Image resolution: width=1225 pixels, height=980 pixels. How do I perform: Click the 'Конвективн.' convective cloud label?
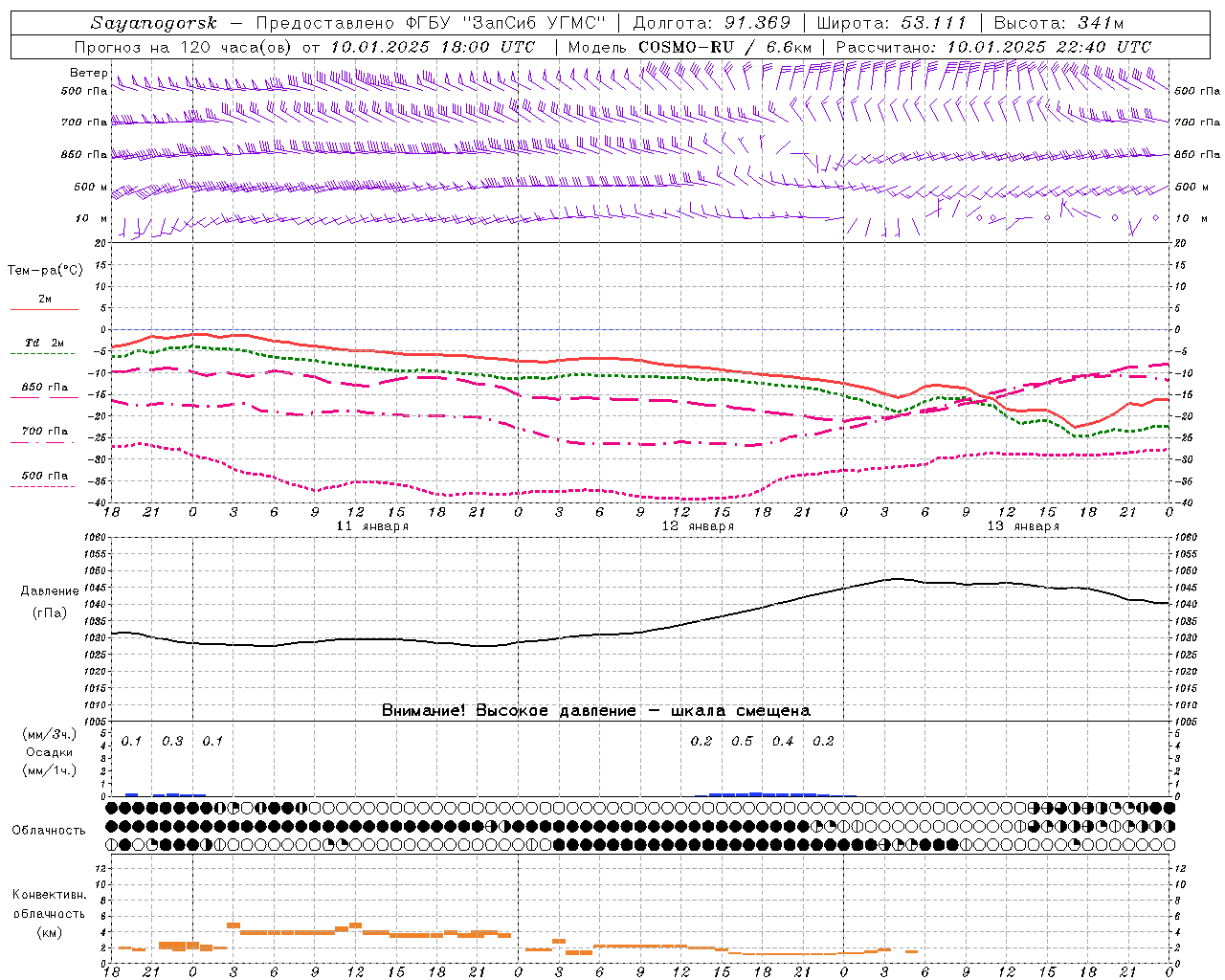(x=49, y=895)
